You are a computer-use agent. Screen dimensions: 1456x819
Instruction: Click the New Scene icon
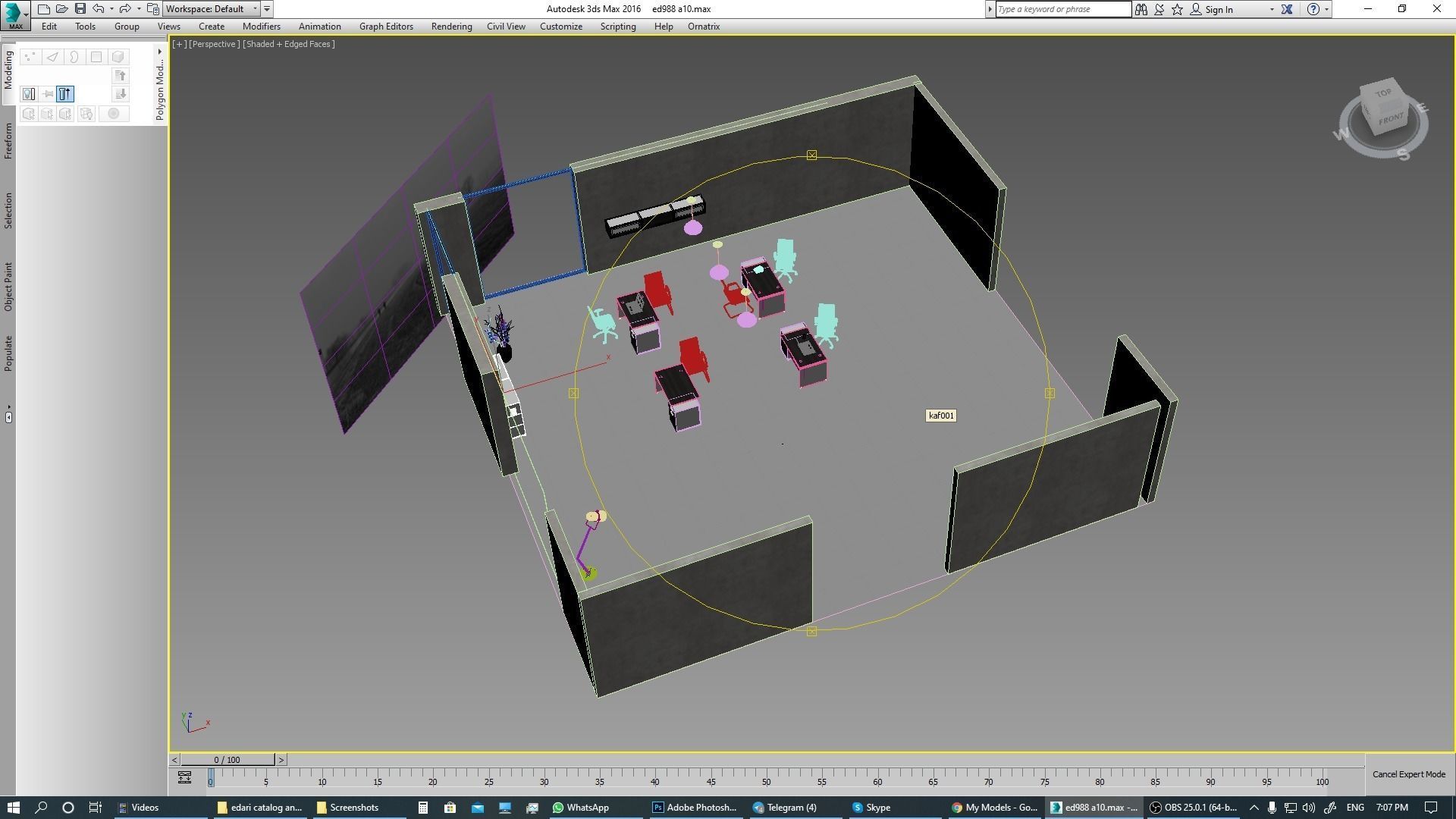click(x=44, y=9)
